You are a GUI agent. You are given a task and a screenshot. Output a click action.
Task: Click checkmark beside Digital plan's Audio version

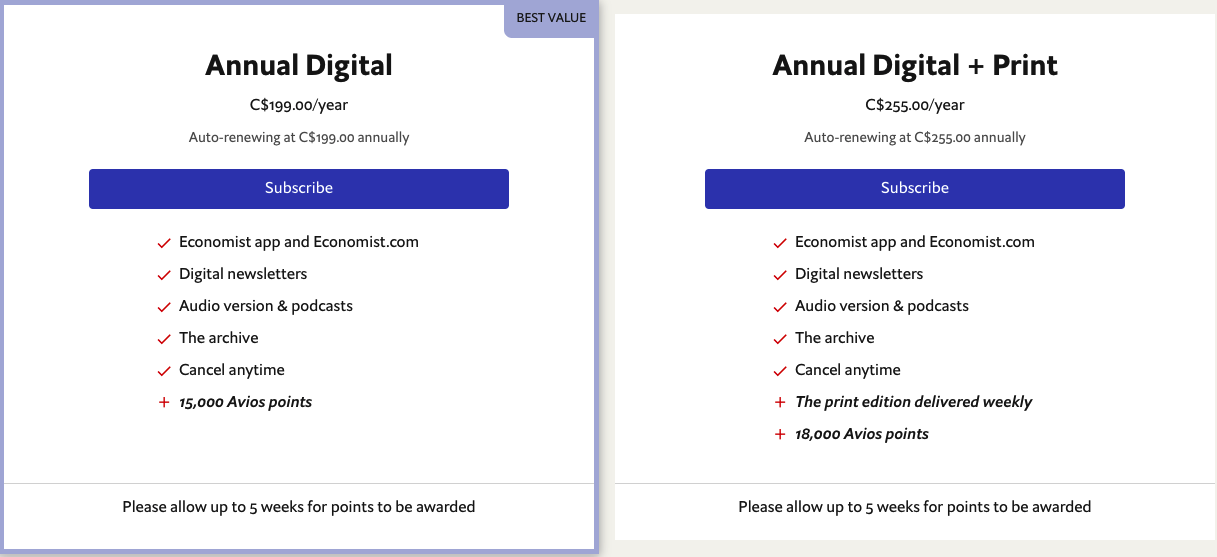[x=164, y=307]
